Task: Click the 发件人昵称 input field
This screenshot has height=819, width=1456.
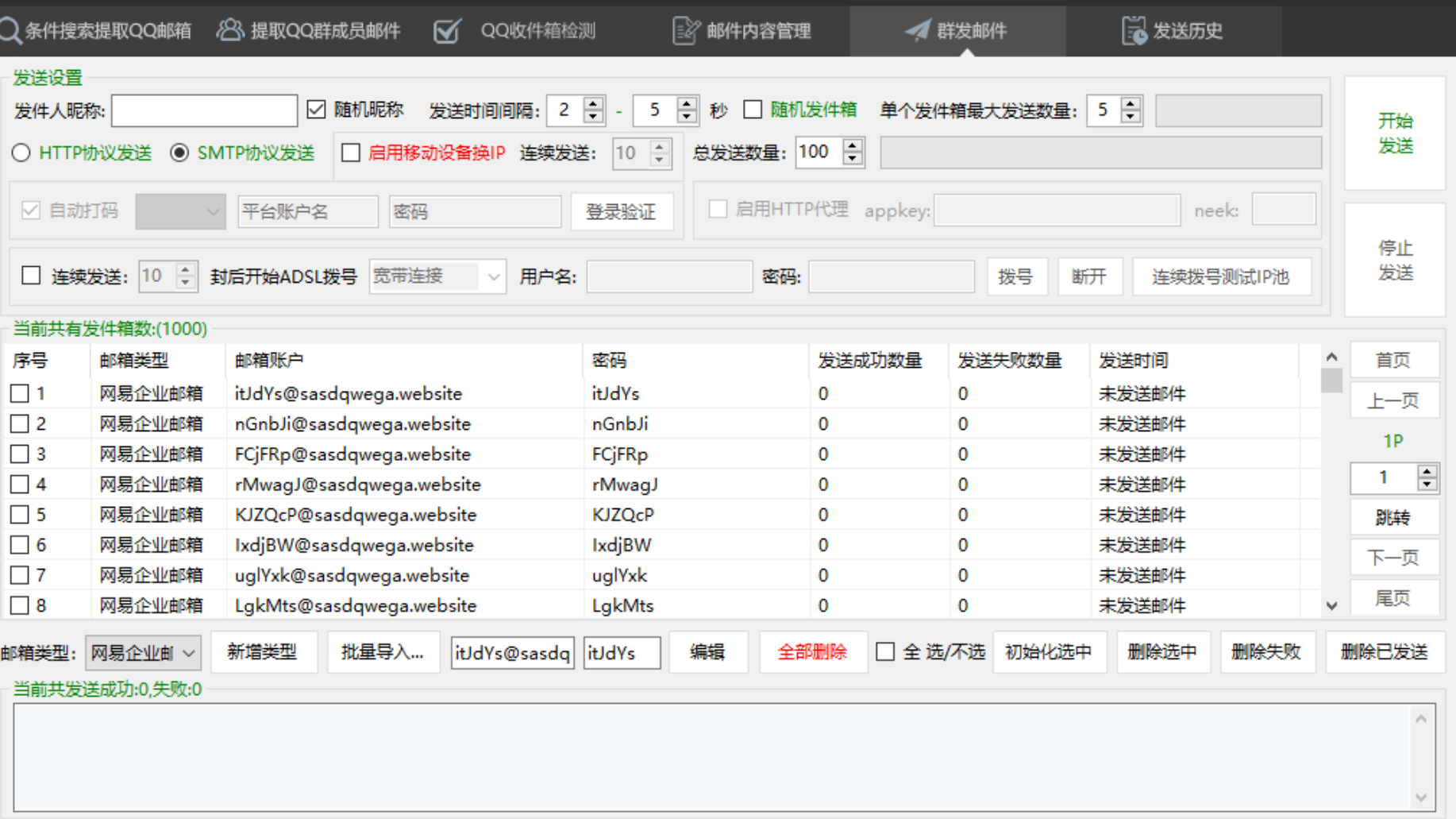Action: [x=204, y=110]
